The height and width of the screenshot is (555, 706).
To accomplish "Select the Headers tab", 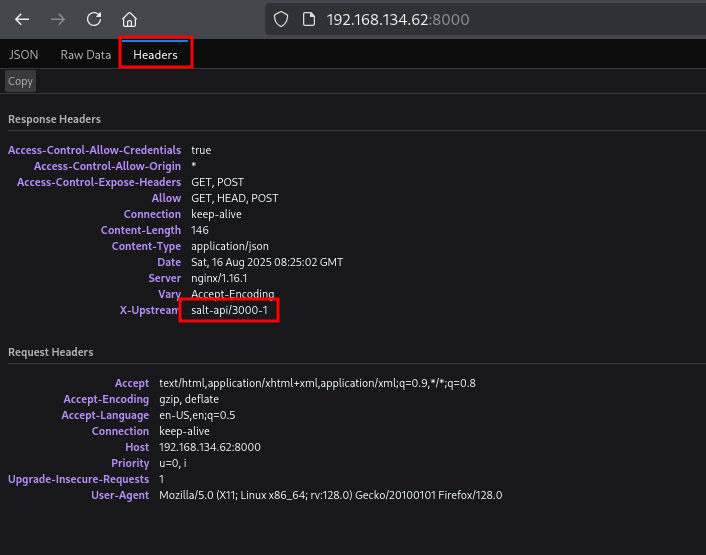I will click(x=155, y=55).
